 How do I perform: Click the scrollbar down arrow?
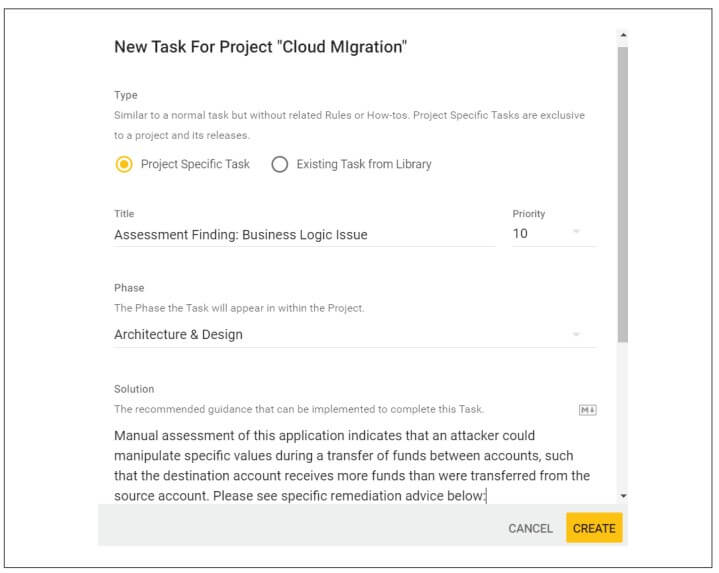623,496
